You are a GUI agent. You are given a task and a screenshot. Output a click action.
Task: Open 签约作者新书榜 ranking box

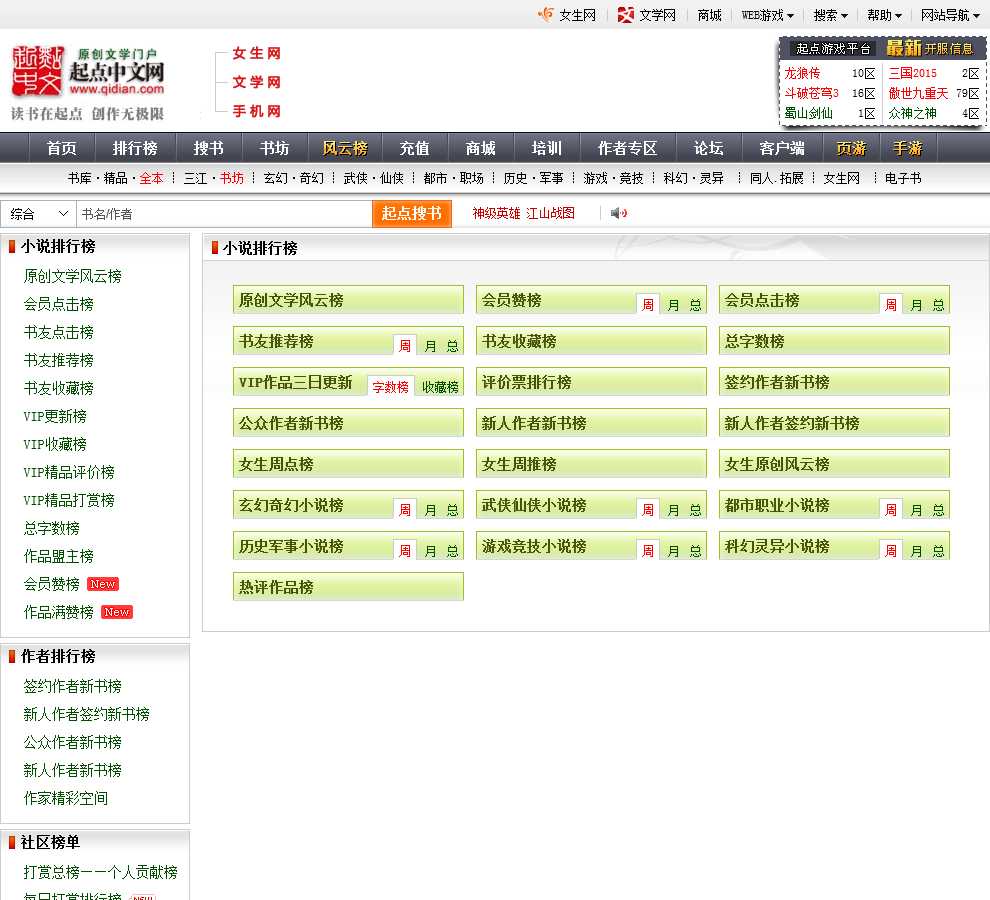pyautogui.click(x=834, y=381)
